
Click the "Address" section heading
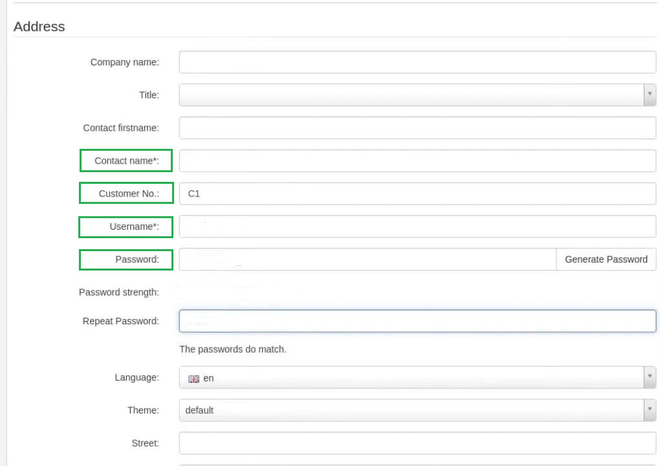tap(39, 26)
